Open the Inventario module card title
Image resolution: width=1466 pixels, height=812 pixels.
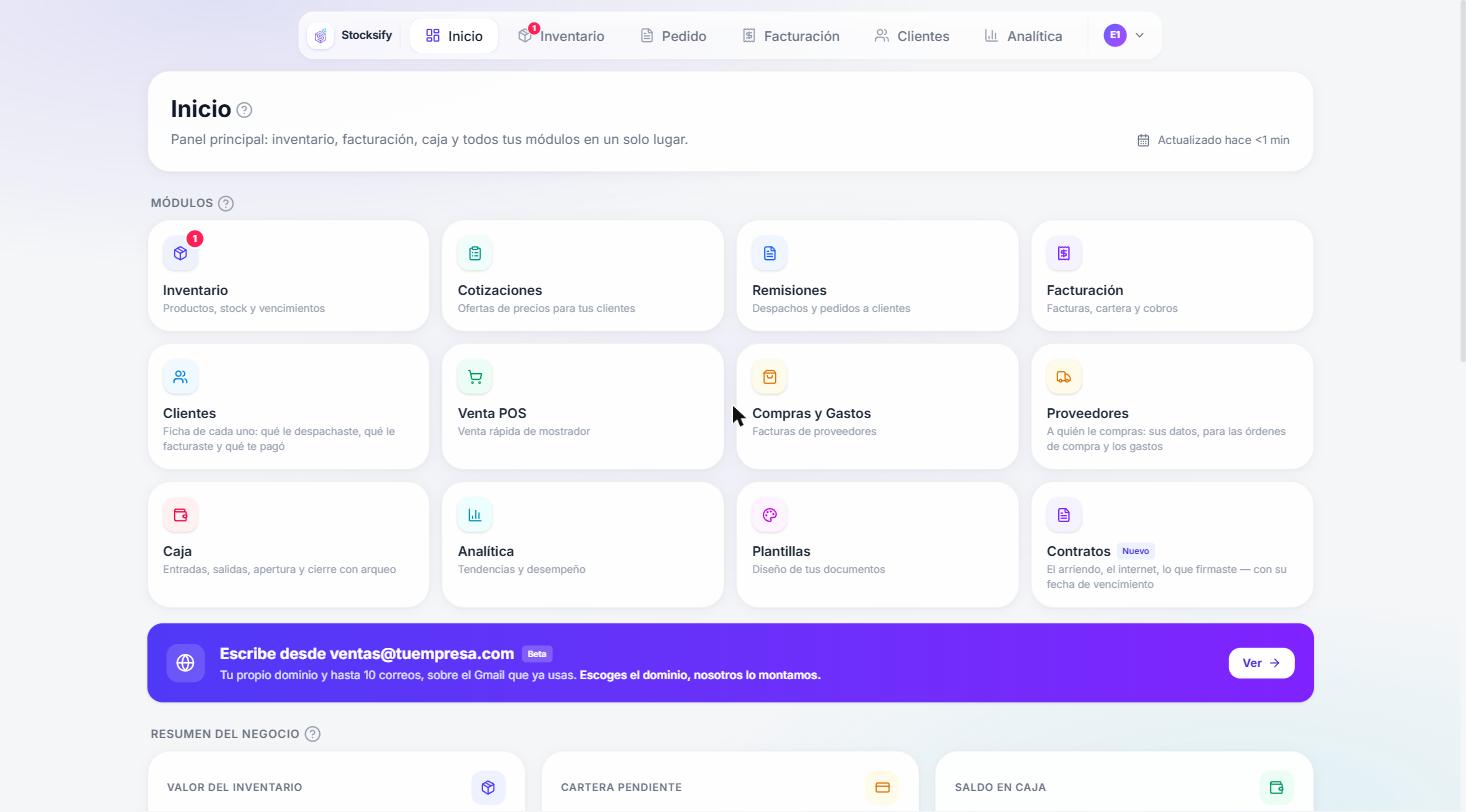[195, 290]
